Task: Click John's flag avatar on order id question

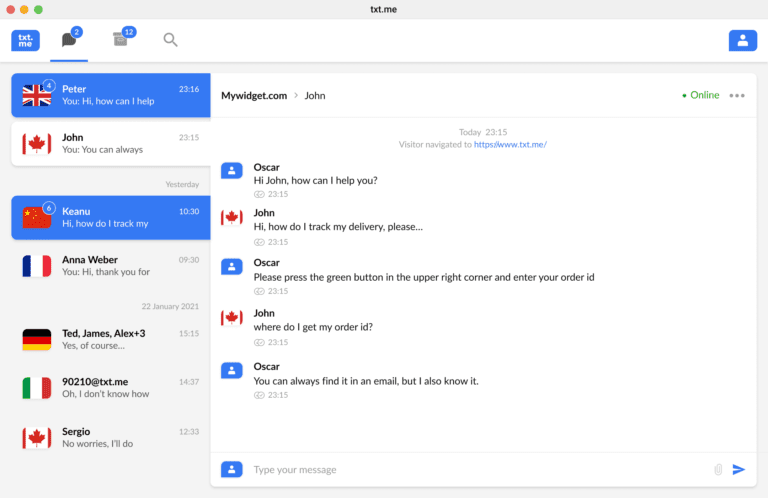Action: click(x=232, y=317)
